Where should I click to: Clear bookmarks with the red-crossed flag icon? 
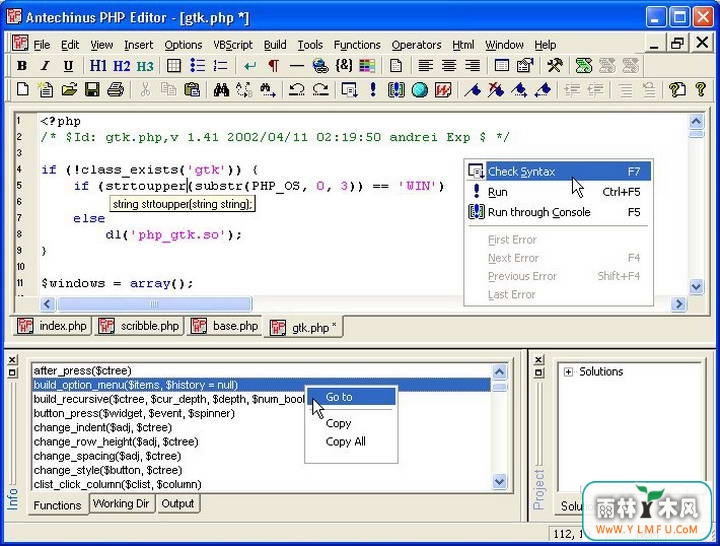[496, 90]
